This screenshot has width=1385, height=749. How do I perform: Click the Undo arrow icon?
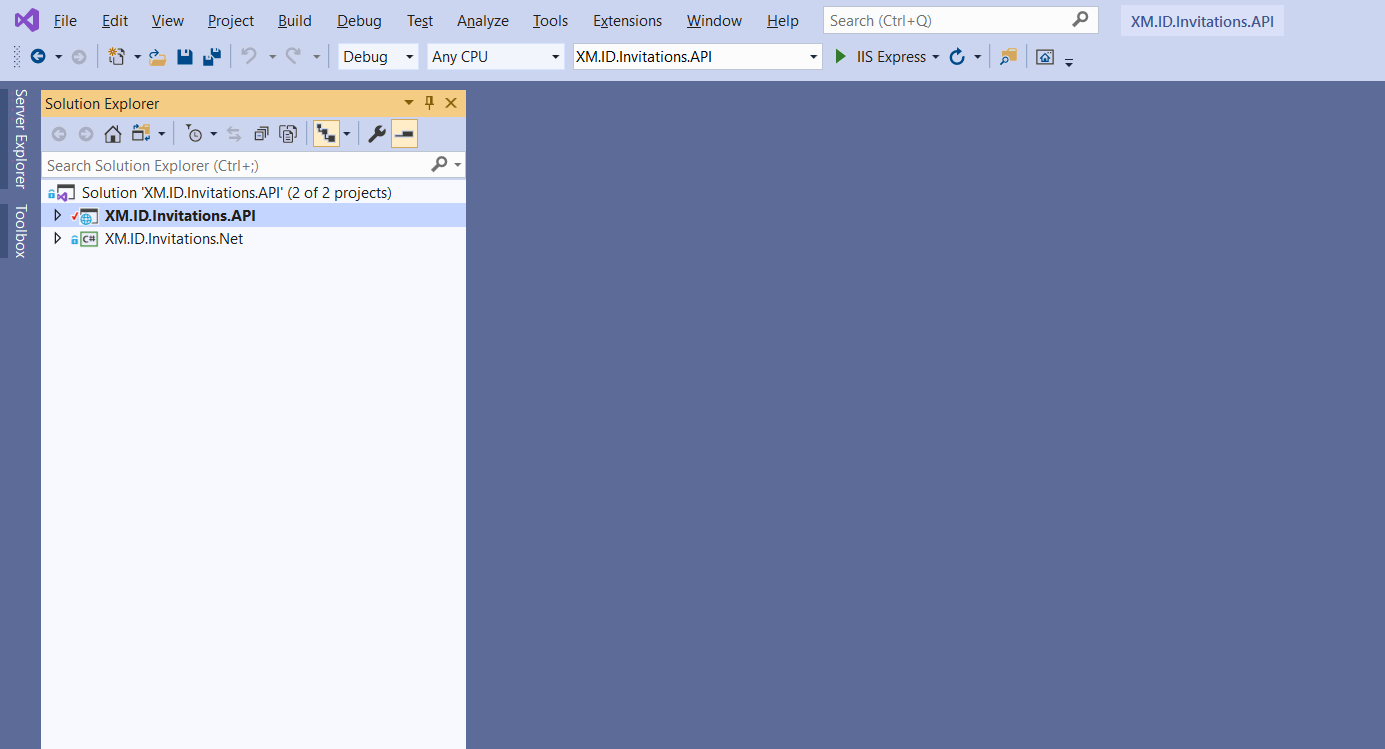point(250,57)
